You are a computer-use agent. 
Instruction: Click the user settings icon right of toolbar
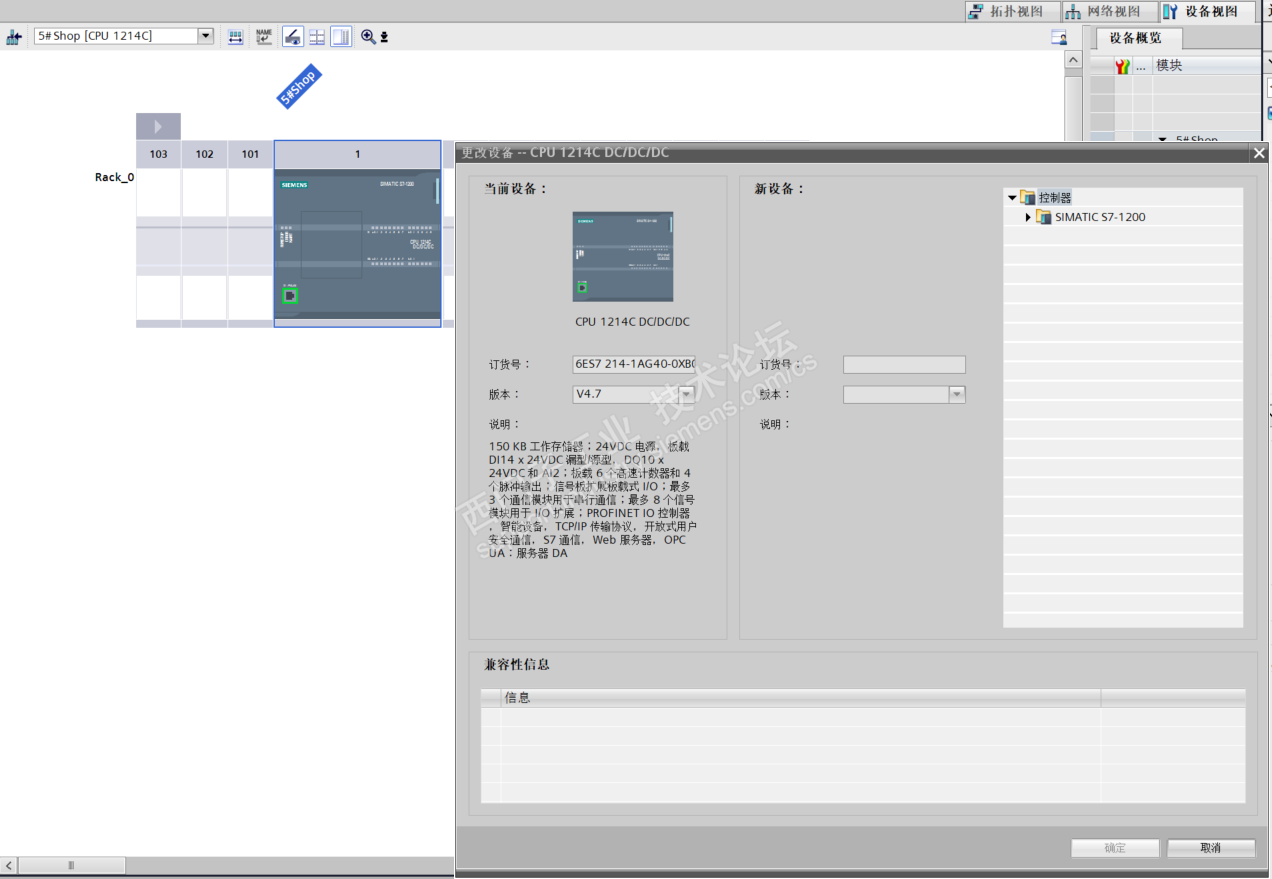tap(1059, 37)
